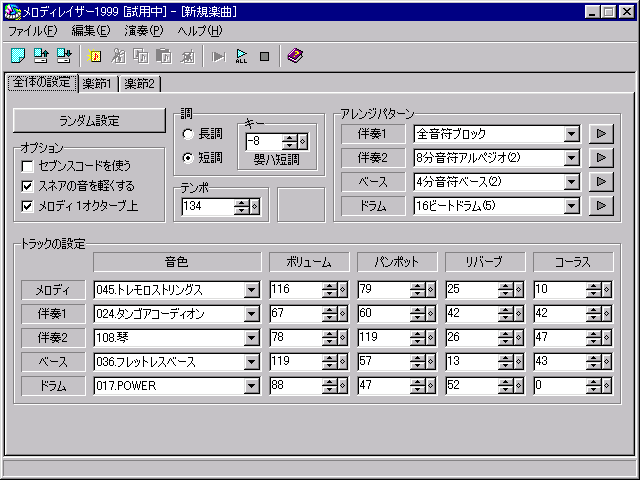
Task: Open the 演奏(P) menu
Action: pyautogui.click(x=144, y=31)
